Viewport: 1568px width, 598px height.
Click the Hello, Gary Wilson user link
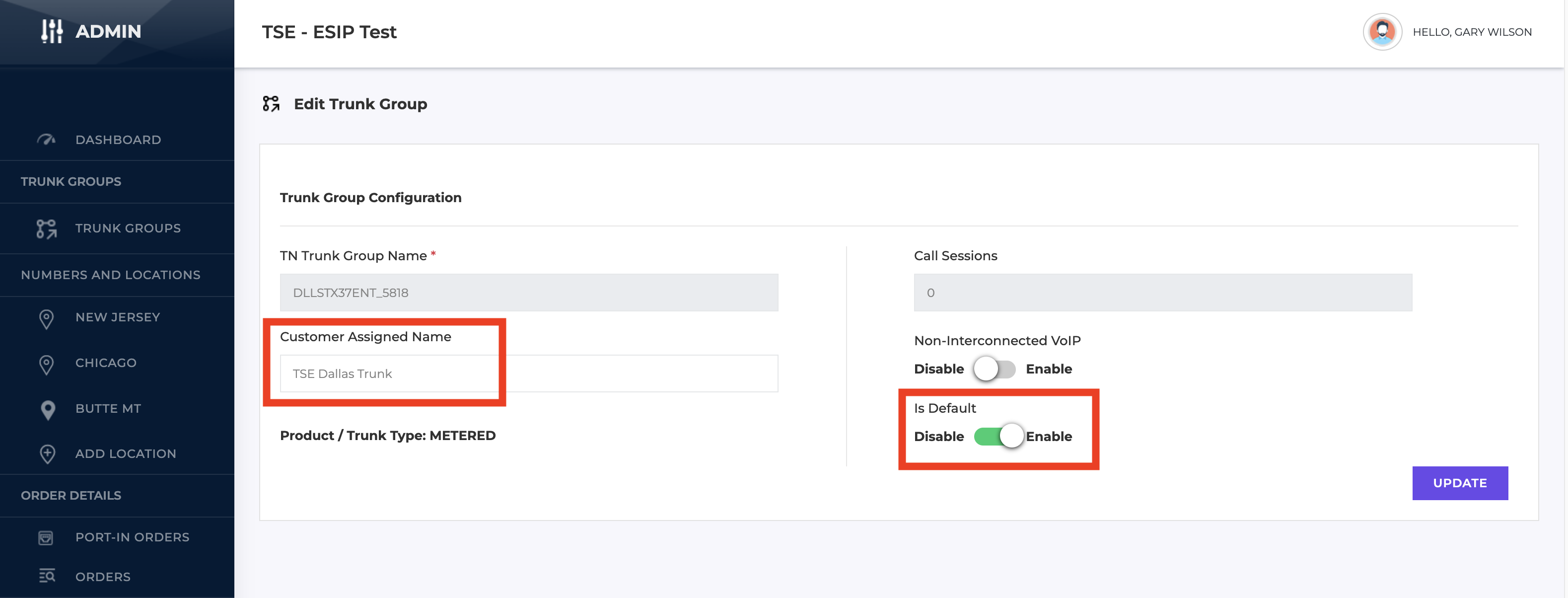coord(1472,32)
